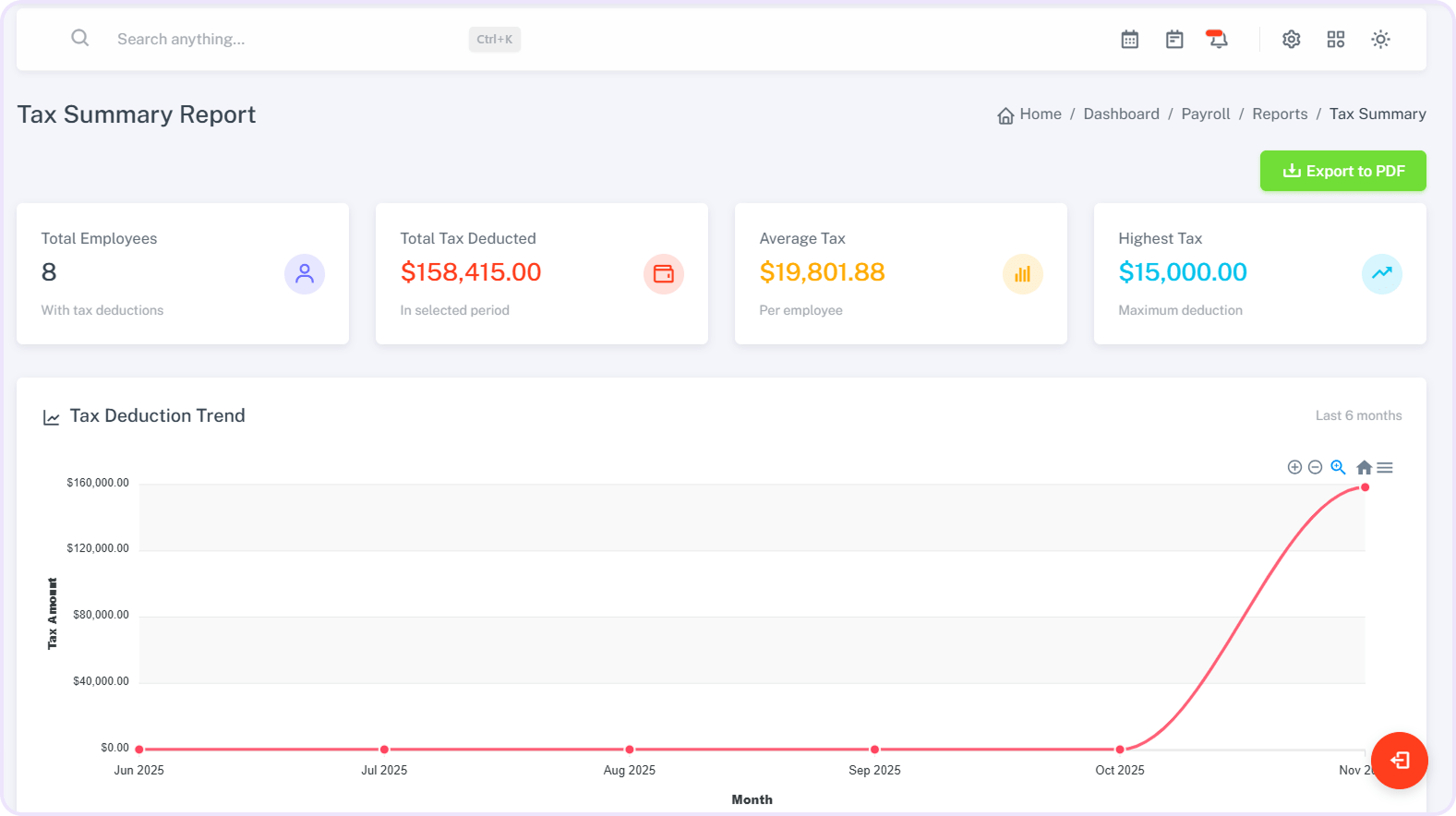This screenshot has height=816, width=1456.
Task: Zoom out chart with minus icon
Action: point(1315,467)
